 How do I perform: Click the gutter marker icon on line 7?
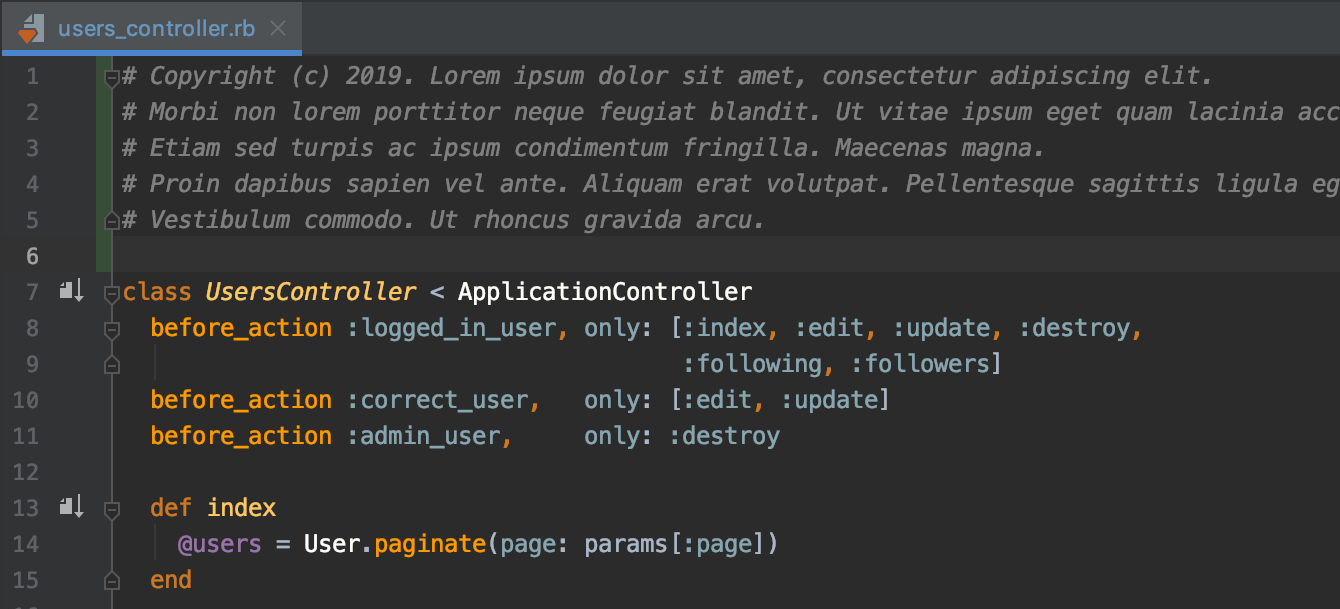click(x=71, y=292)
